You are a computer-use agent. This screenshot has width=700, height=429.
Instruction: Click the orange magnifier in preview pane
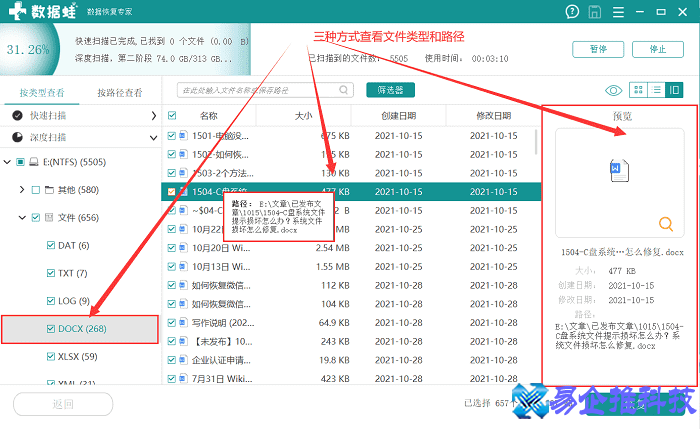(666, 224)
